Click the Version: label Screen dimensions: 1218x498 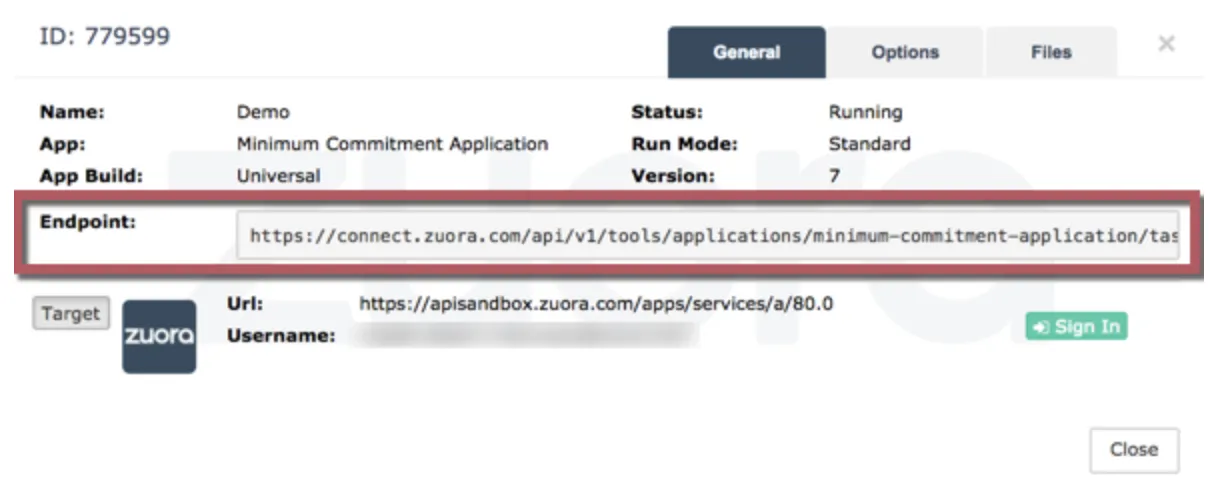(673, 176)
